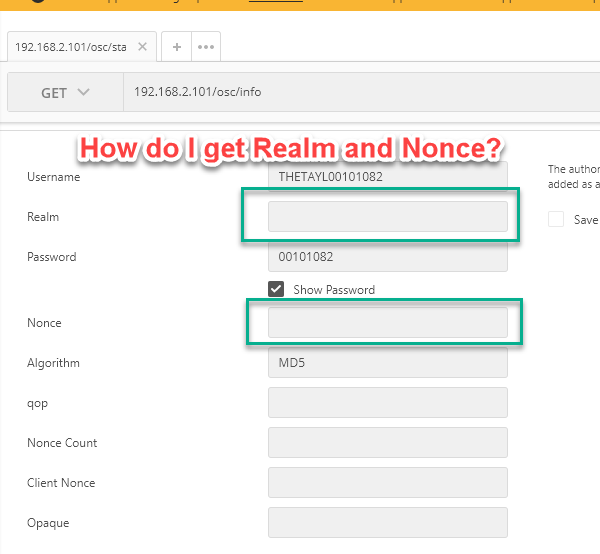This screenshot has height=554, width=600.
Task: Uncheck the Show Password checkbox
Action: tap(276, 289)
